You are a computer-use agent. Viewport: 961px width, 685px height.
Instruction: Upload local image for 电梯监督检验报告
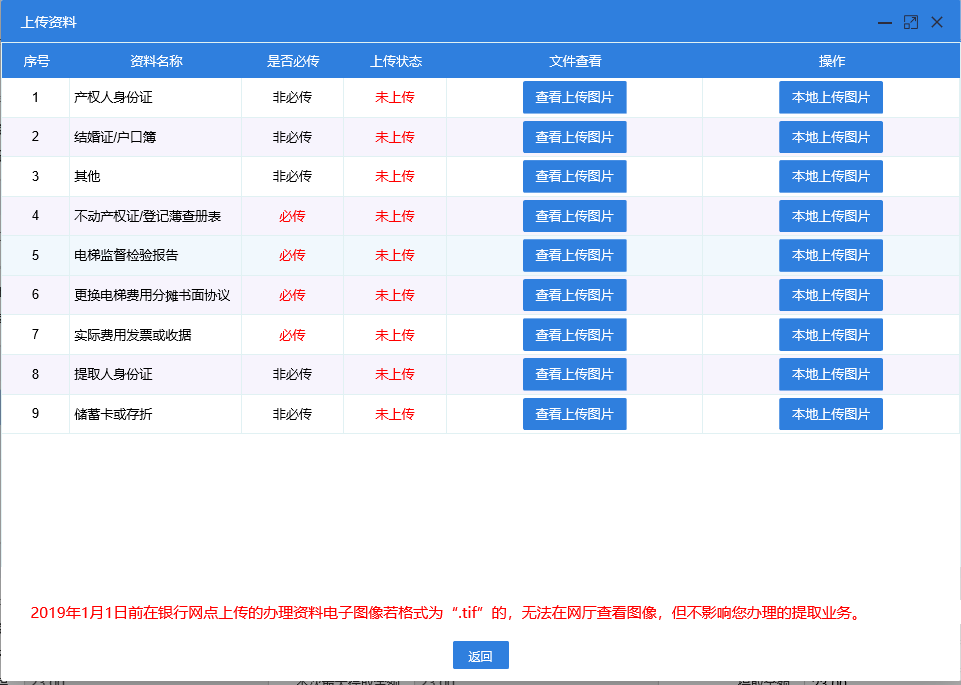(830, 255)
